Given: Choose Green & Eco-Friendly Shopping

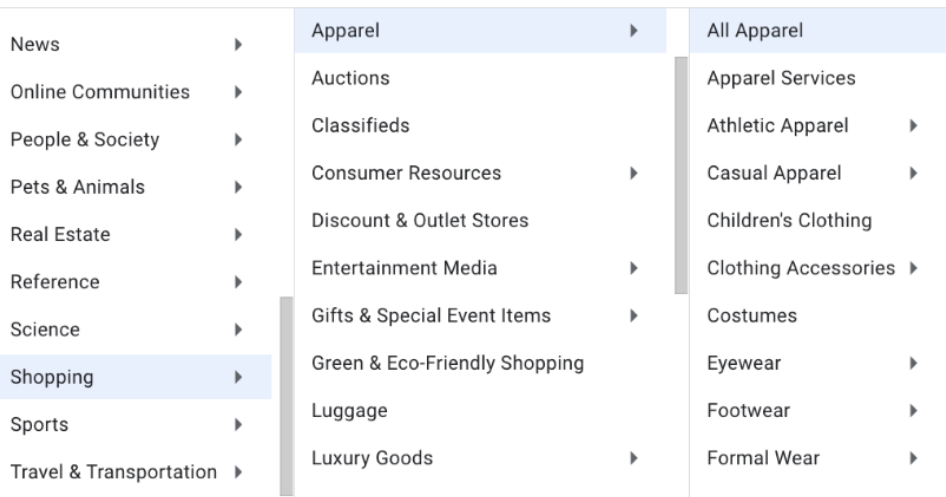Looking at the screenshot, I should (x=447, y=363).
